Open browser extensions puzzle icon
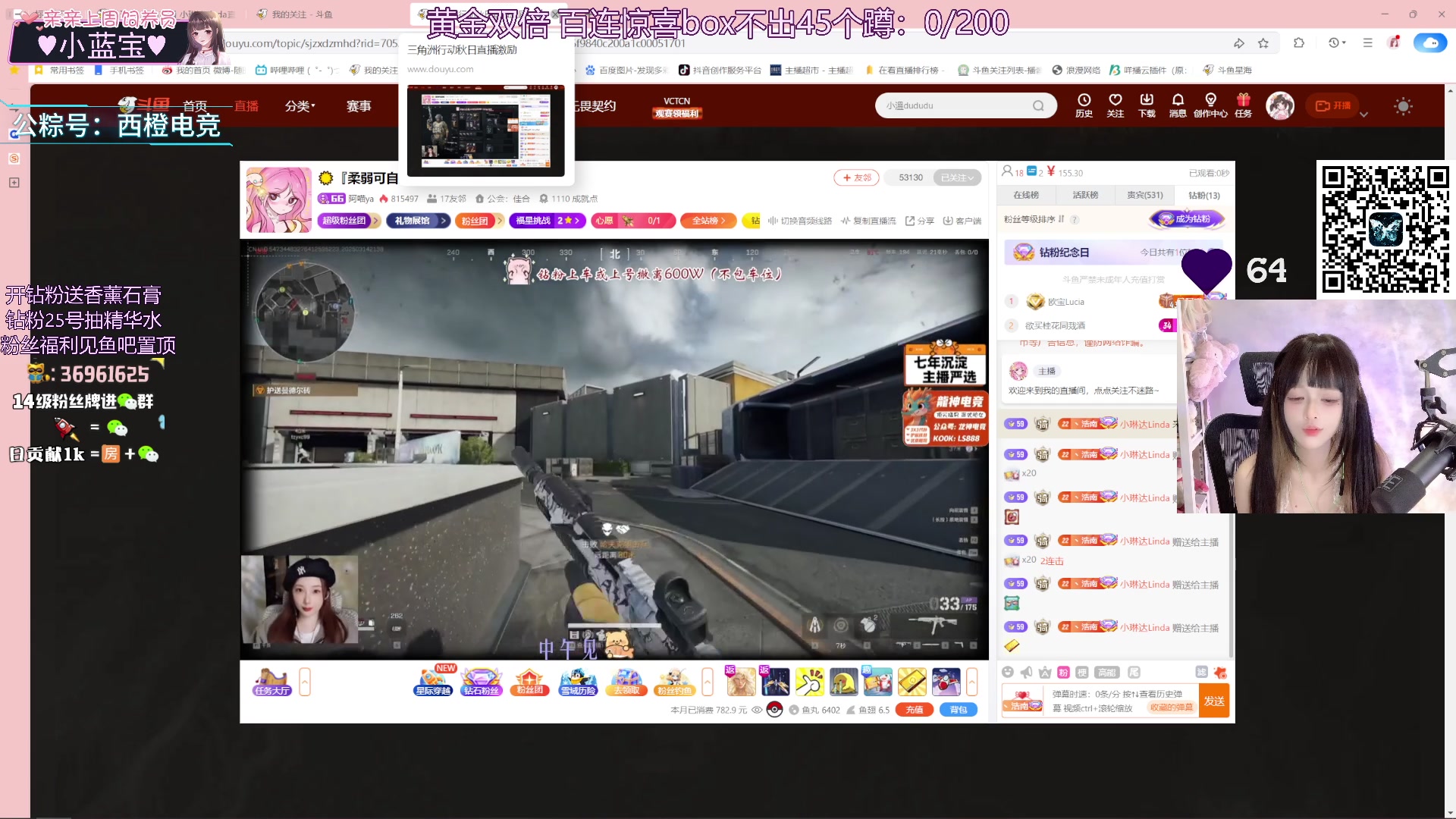This screenshot has width=1456, height=819. coord(1299,43)
